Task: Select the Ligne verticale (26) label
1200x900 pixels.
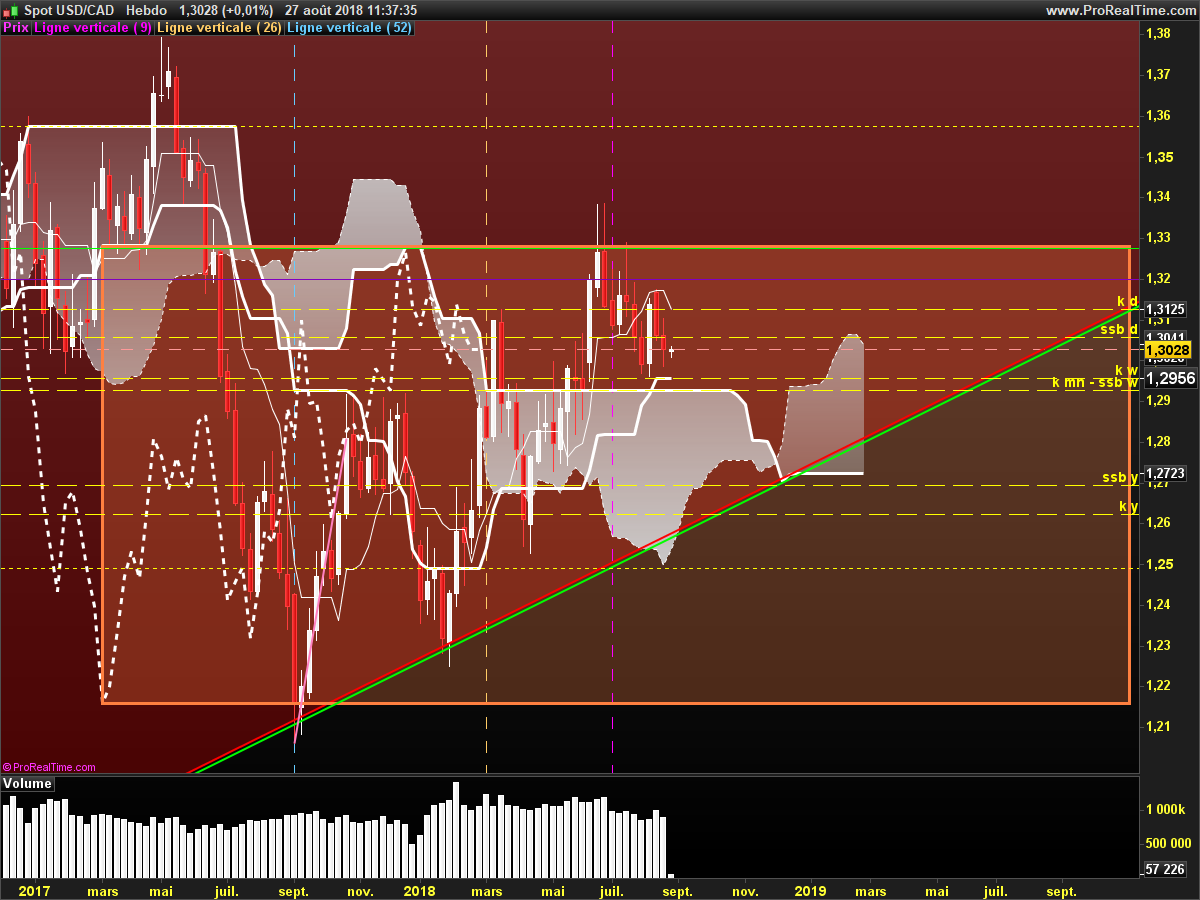Action: click(220, 28)
